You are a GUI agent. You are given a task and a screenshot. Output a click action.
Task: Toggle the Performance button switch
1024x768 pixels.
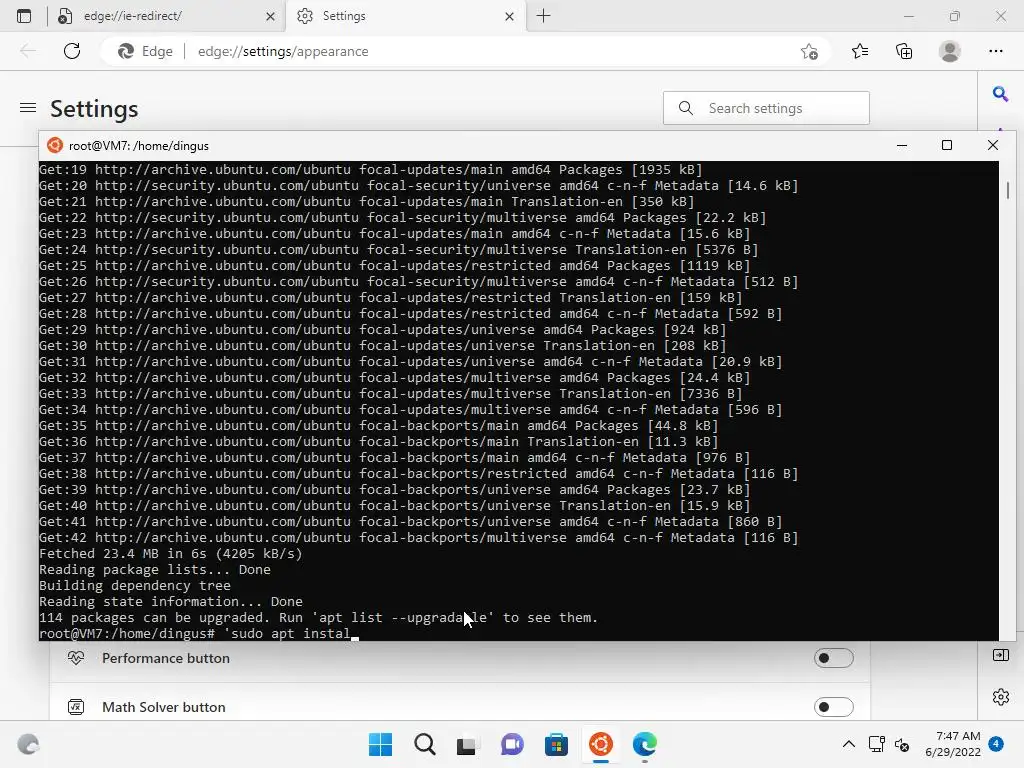833,658
